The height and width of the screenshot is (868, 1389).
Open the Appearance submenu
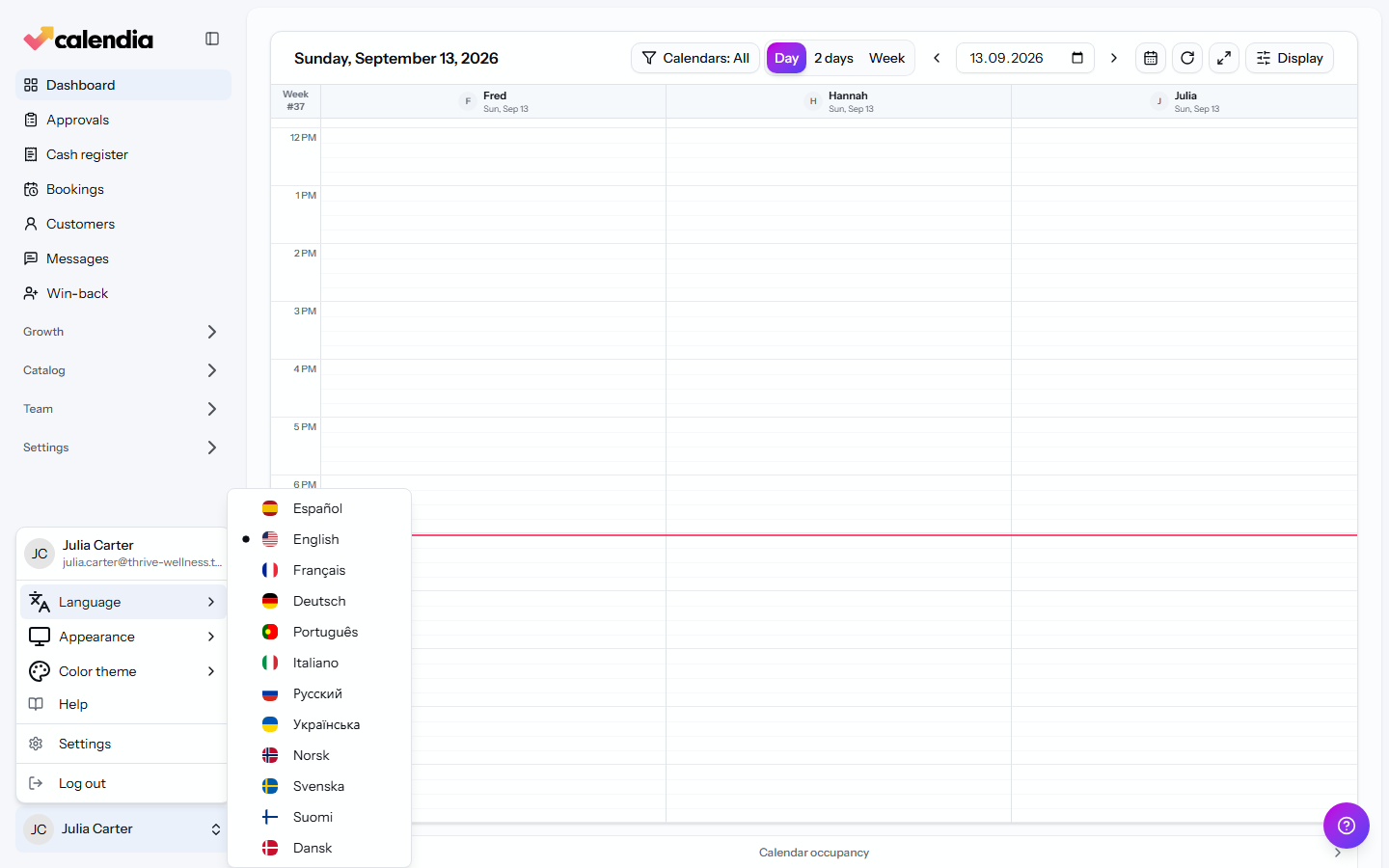click(123, 637)
